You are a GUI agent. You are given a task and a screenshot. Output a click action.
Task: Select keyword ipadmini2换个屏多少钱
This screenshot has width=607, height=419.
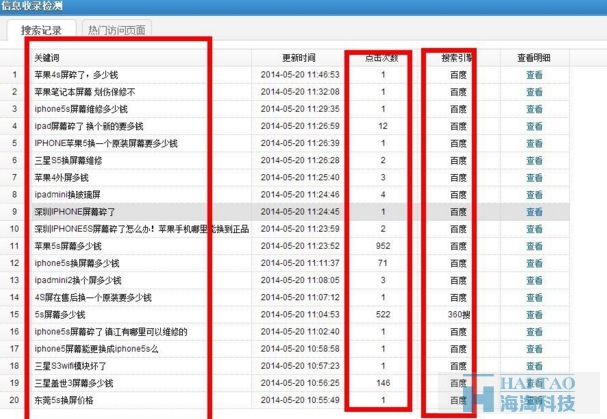[78, 280]
